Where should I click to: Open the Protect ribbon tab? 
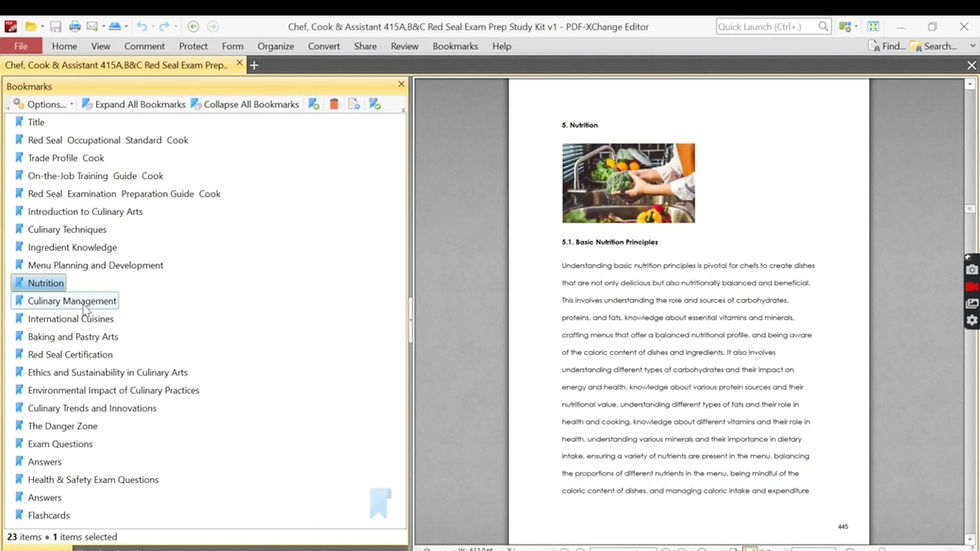[x=193, y=46]
